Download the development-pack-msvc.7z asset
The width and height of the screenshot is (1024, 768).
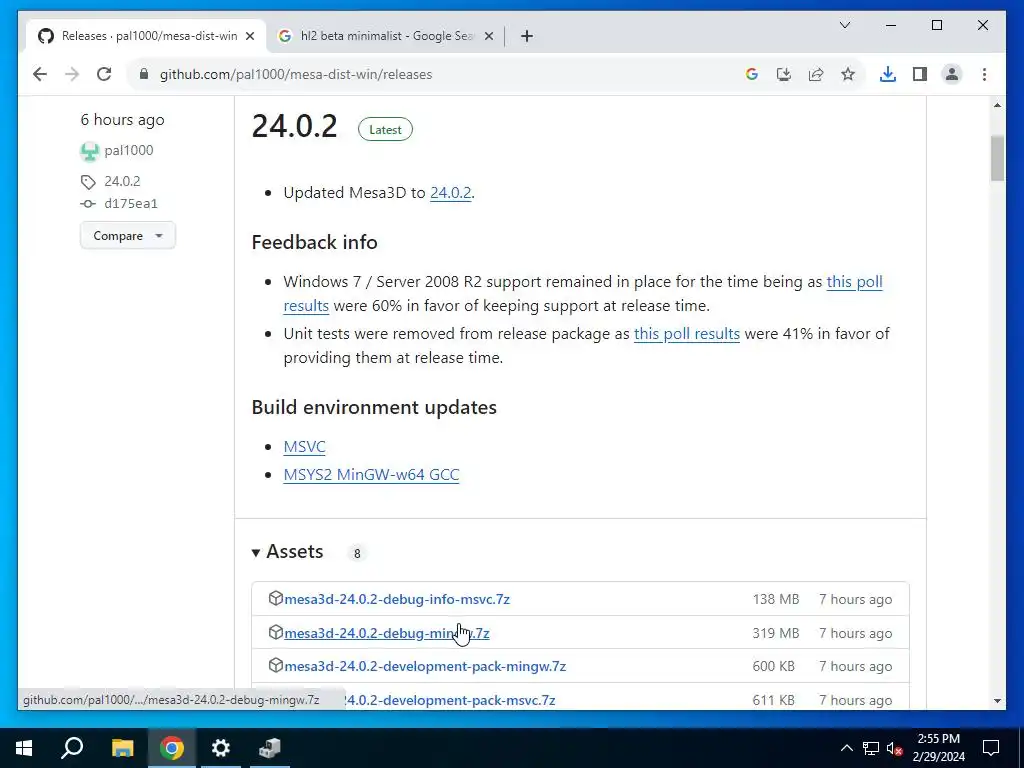(x=451, y=700)
